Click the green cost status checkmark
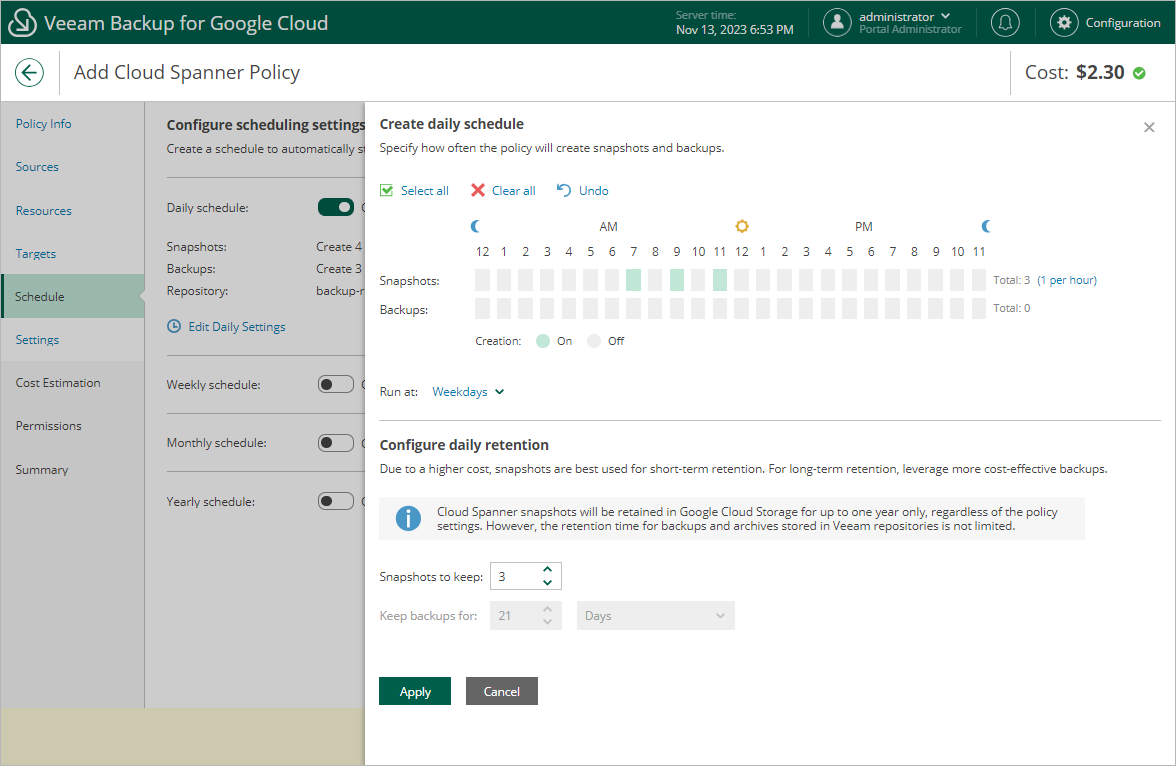 tap(1139, 73)
